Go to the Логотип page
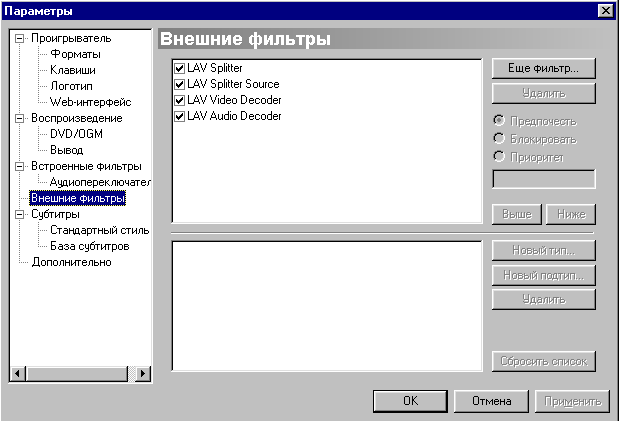Viewport: 619px width, 421px height. (x=71, y=86)
